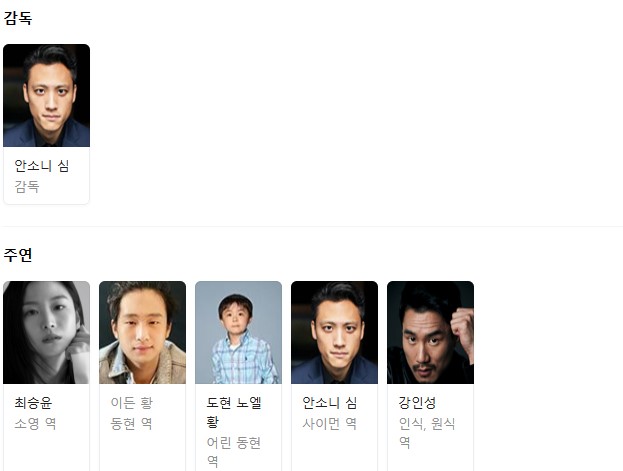Click the 주연 section heading
Screen dimensions: 623x471
click(x=18, y=255)
